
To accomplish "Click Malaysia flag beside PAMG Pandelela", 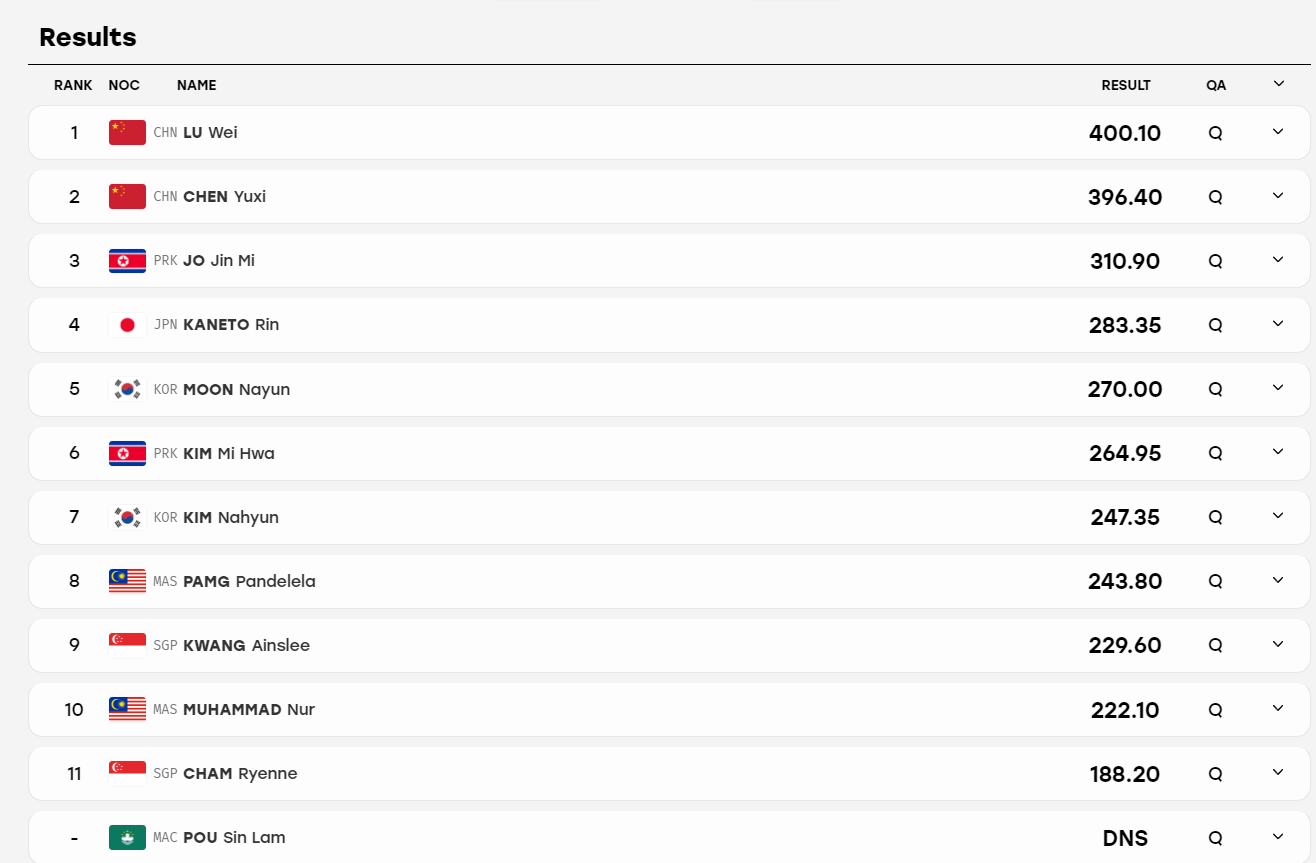I will (x=127, y=581).
